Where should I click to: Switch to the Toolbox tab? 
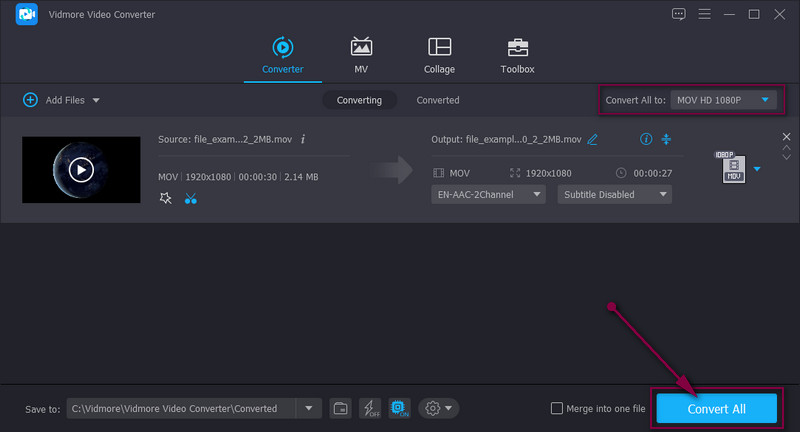coord(517,56)
